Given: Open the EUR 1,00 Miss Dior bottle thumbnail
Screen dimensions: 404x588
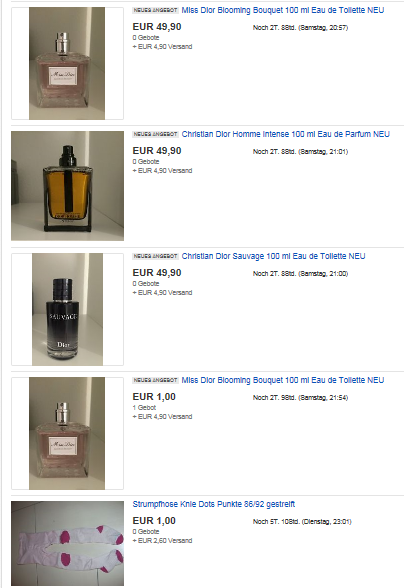Looking at the screenshot, I should coord(67,433).
